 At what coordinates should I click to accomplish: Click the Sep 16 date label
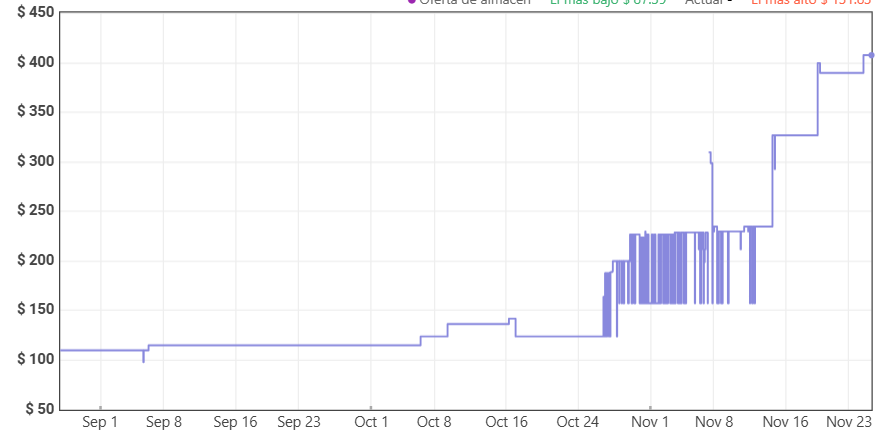(x=235, y=422)
